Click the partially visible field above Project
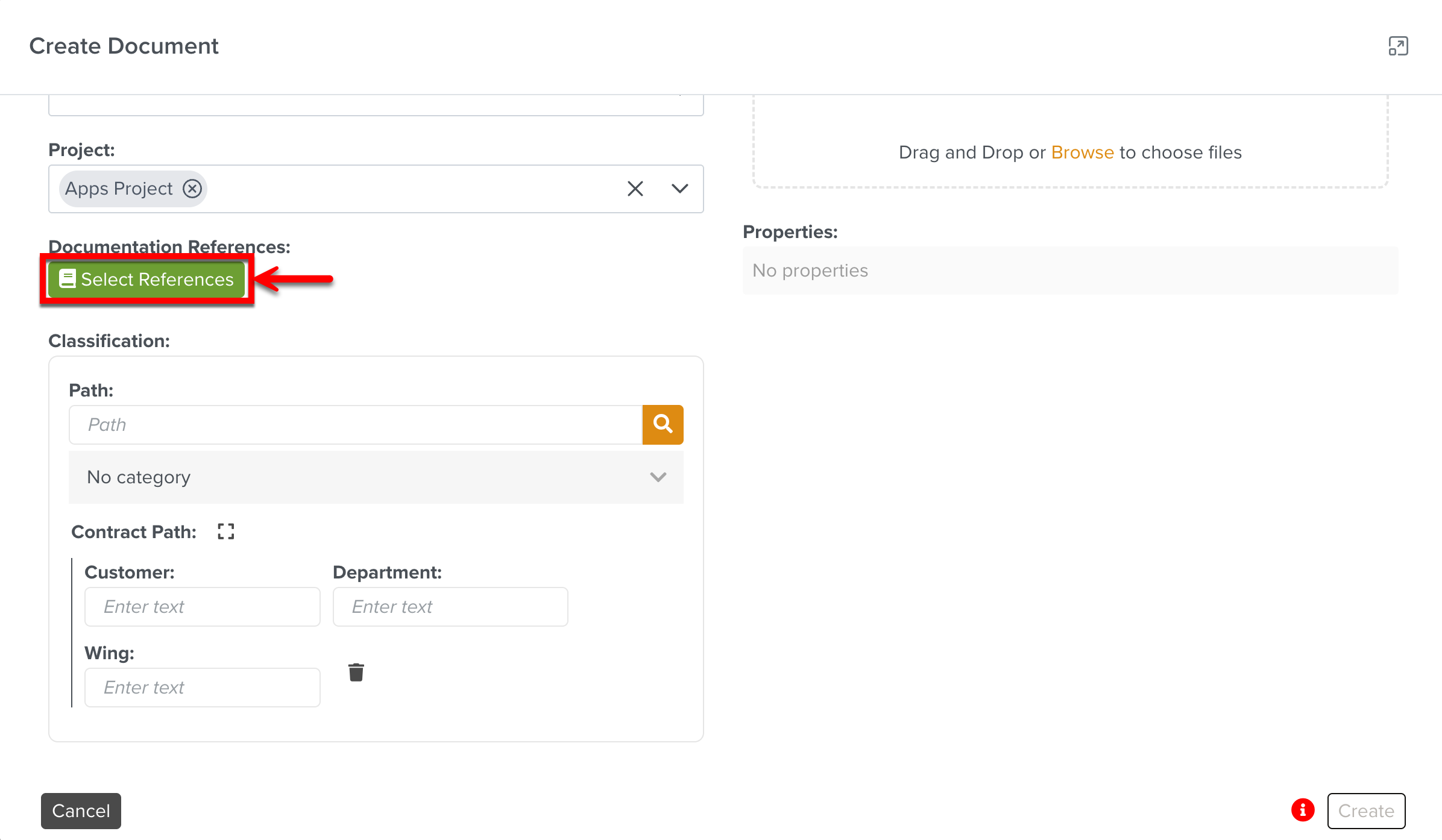Screen dimensions: 1442x840 [376, 105]
